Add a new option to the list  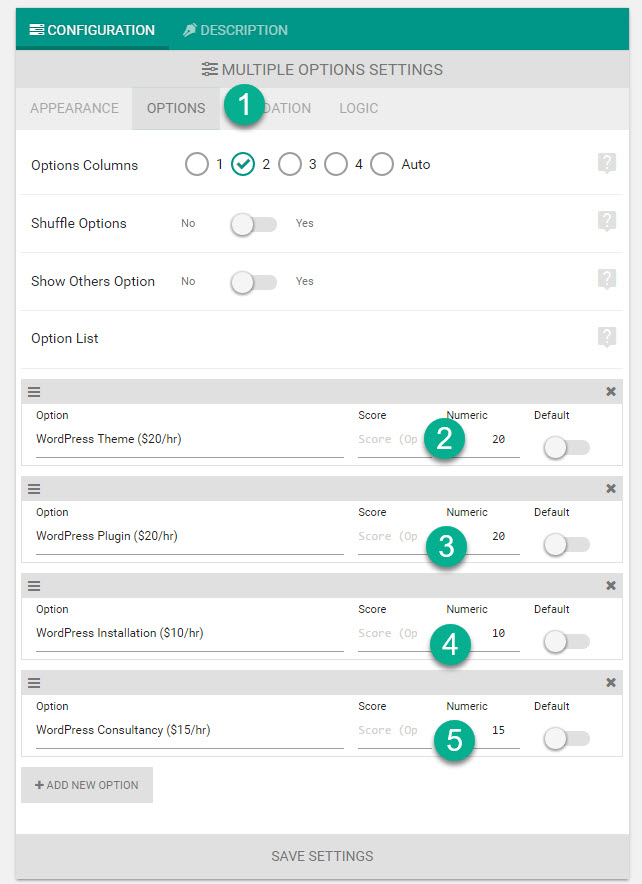(87, 785)
